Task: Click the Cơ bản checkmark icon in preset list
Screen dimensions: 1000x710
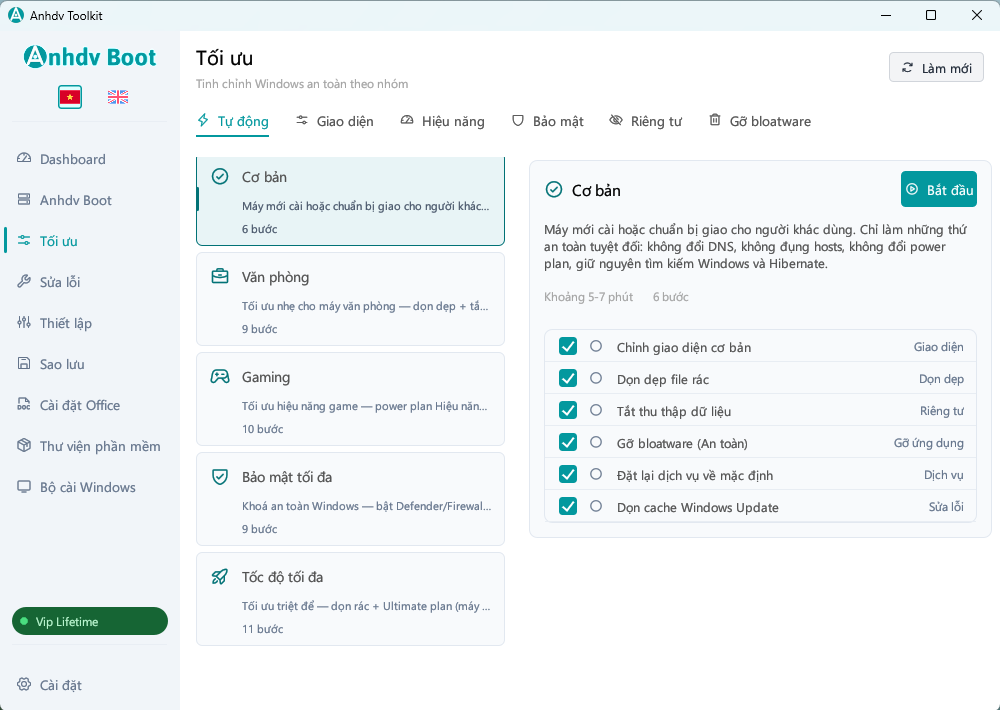Action: (x=220, y=176)
